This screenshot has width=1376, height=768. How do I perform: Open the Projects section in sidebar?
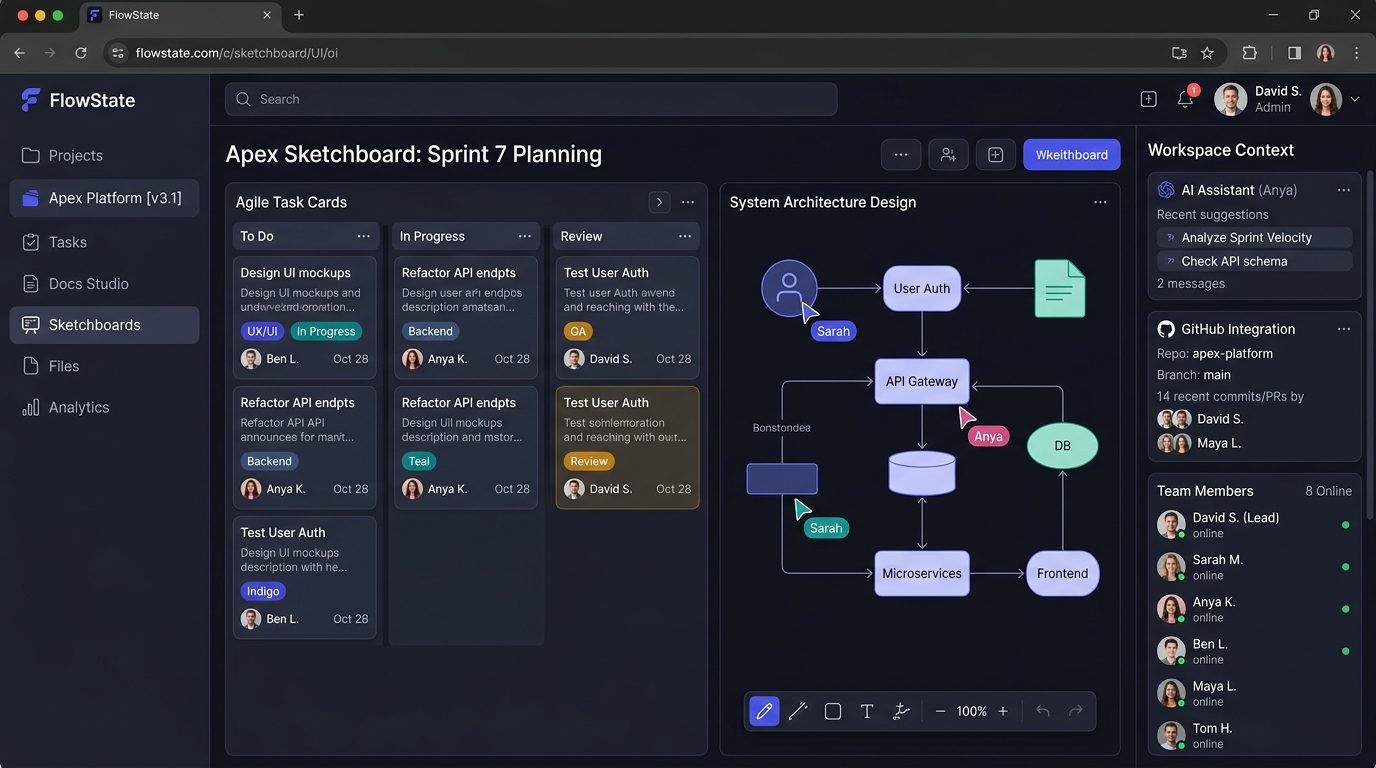105,155
